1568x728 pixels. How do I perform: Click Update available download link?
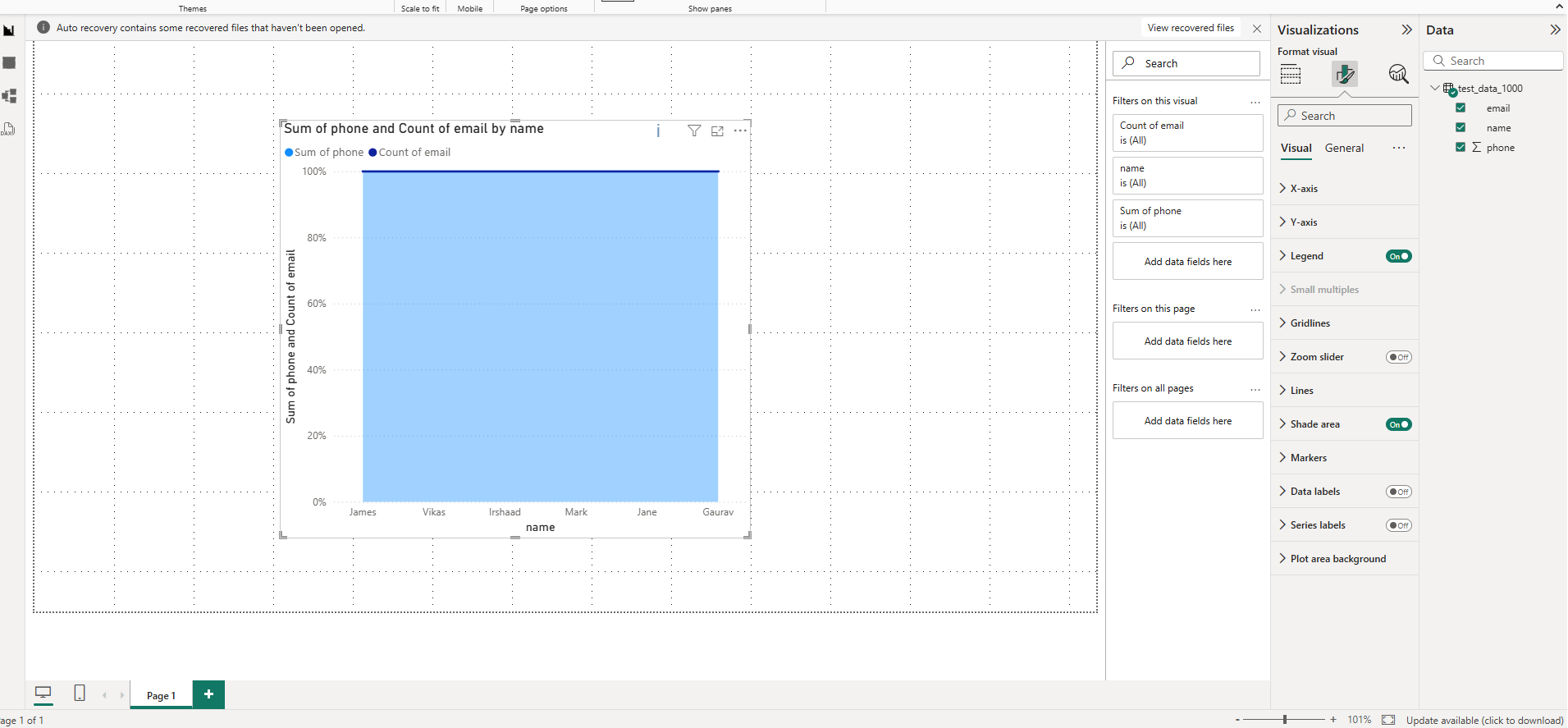[1484, 720]
